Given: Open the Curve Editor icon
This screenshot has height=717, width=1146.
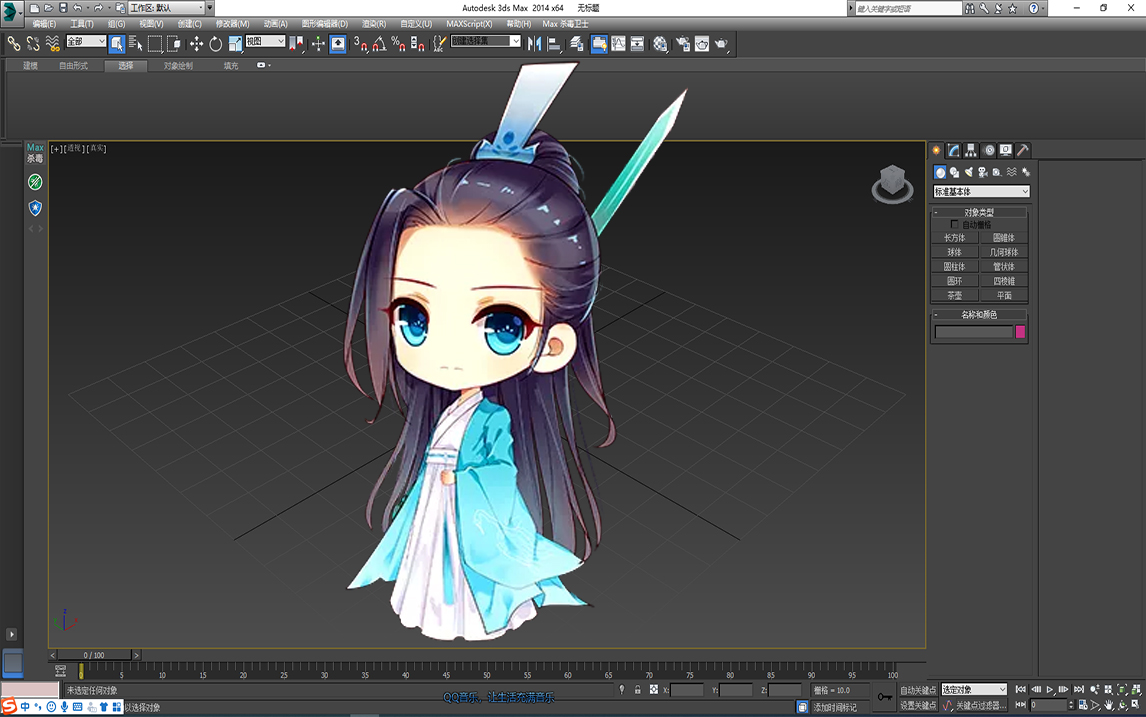Looking at the screenshot, I should (618, 44).
